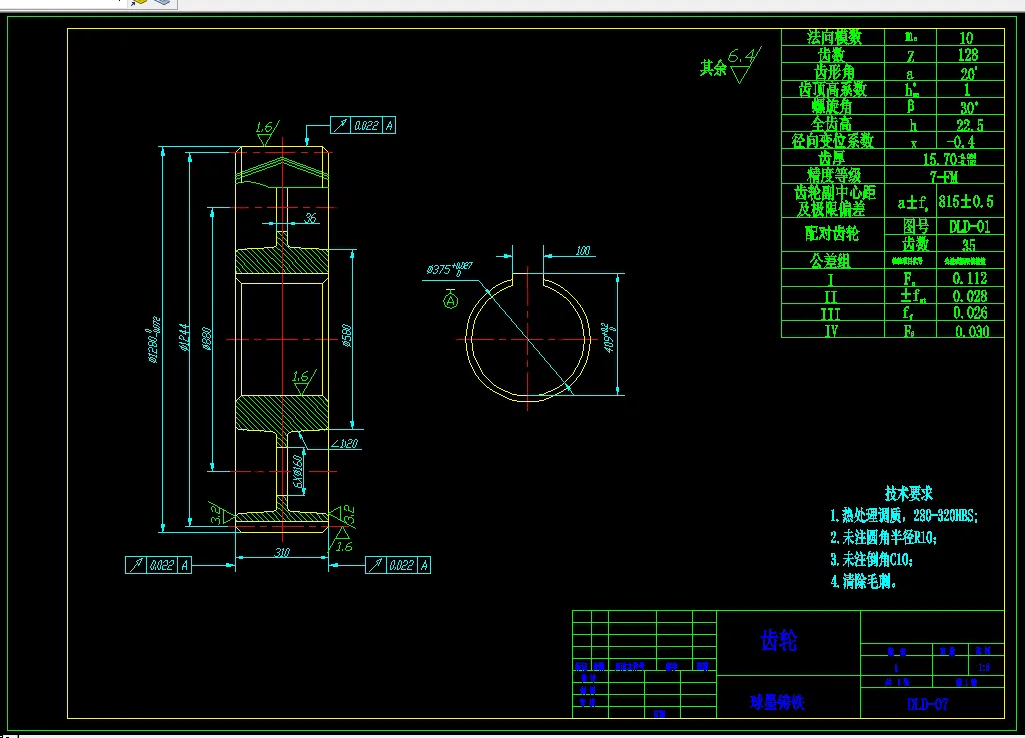Select the 精度等级 label

[833, 175]
